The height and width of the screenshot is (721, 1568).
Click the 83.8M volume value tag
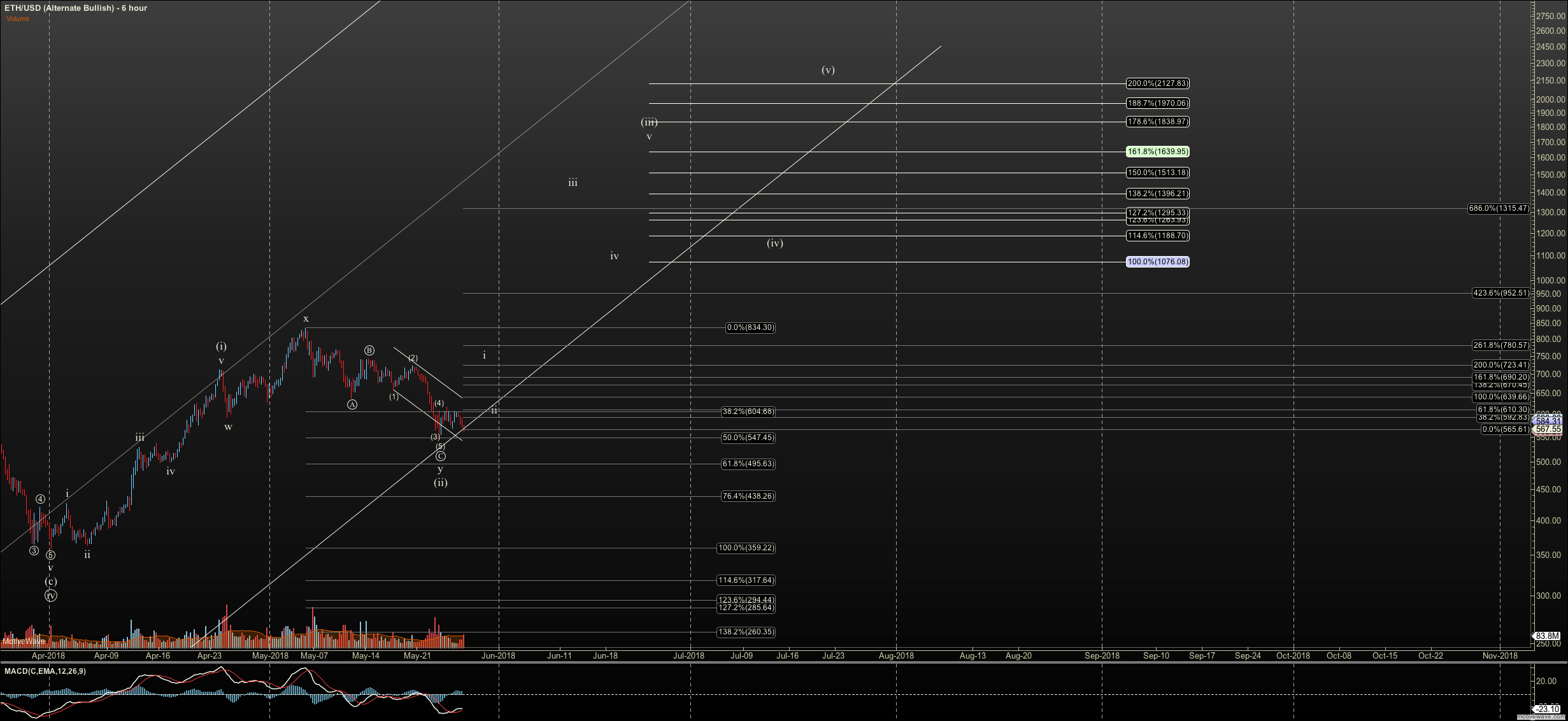(1548, 636)
